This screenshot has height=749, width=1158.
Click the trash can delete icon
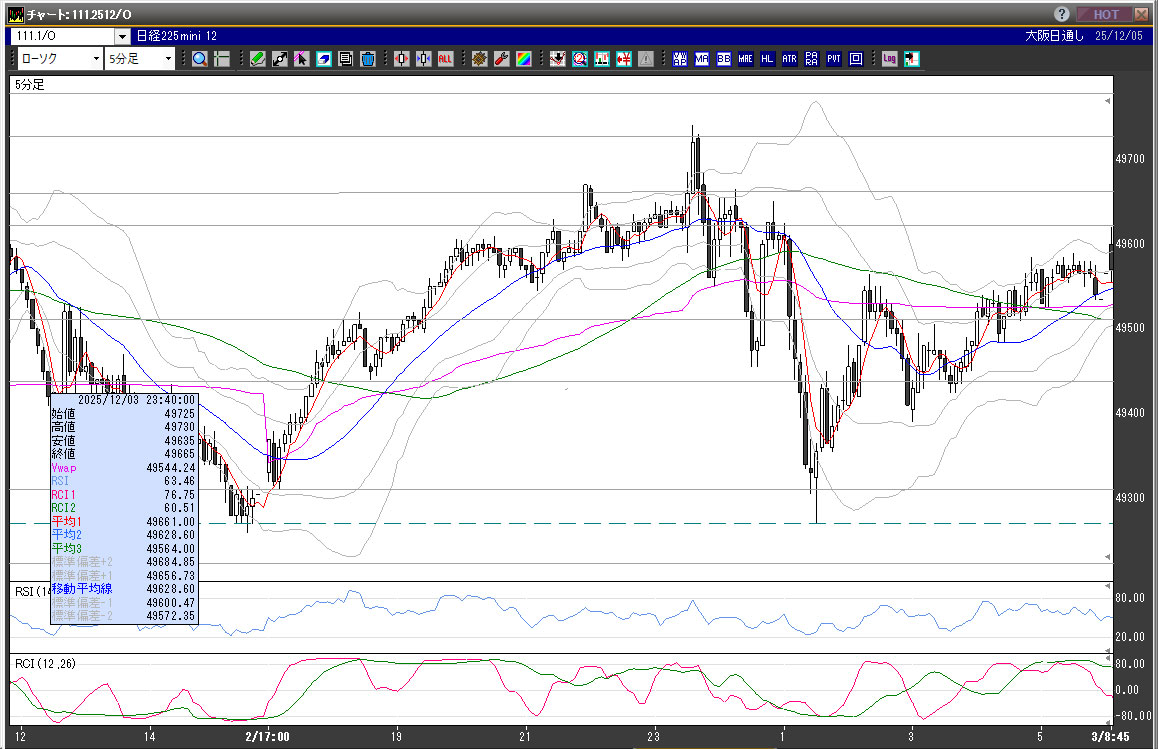point(367,59)
